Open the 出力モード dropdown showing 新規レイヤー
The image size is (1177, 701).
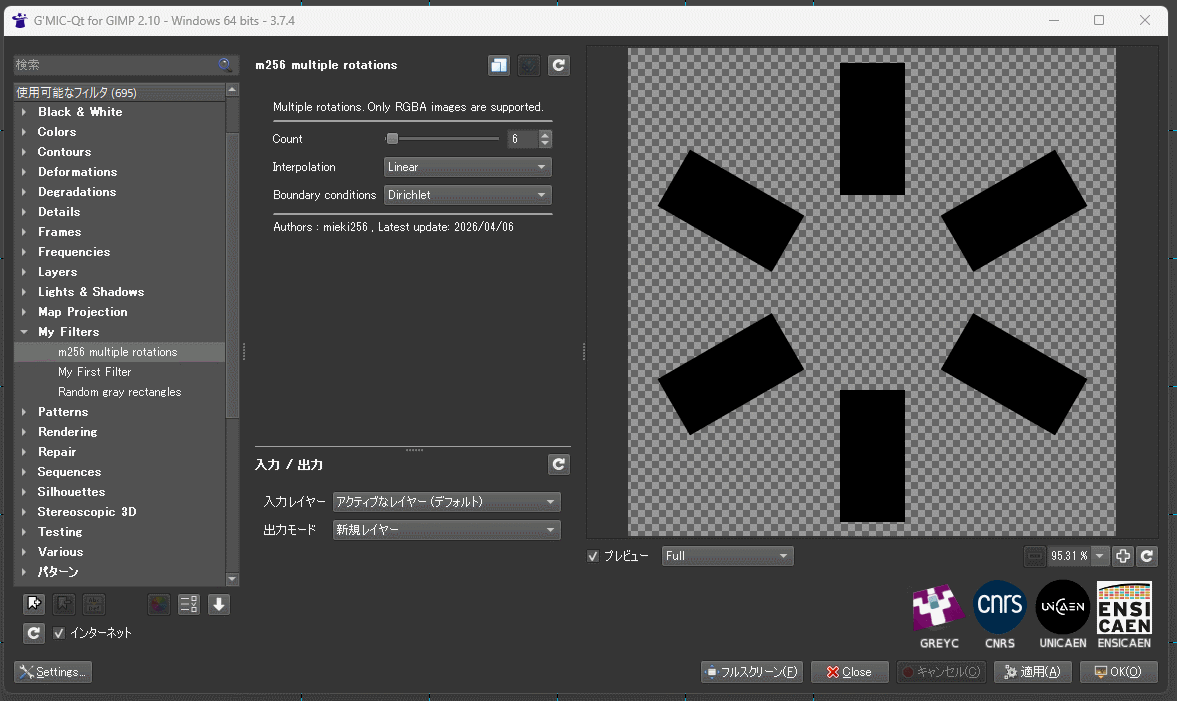point(446,530)
